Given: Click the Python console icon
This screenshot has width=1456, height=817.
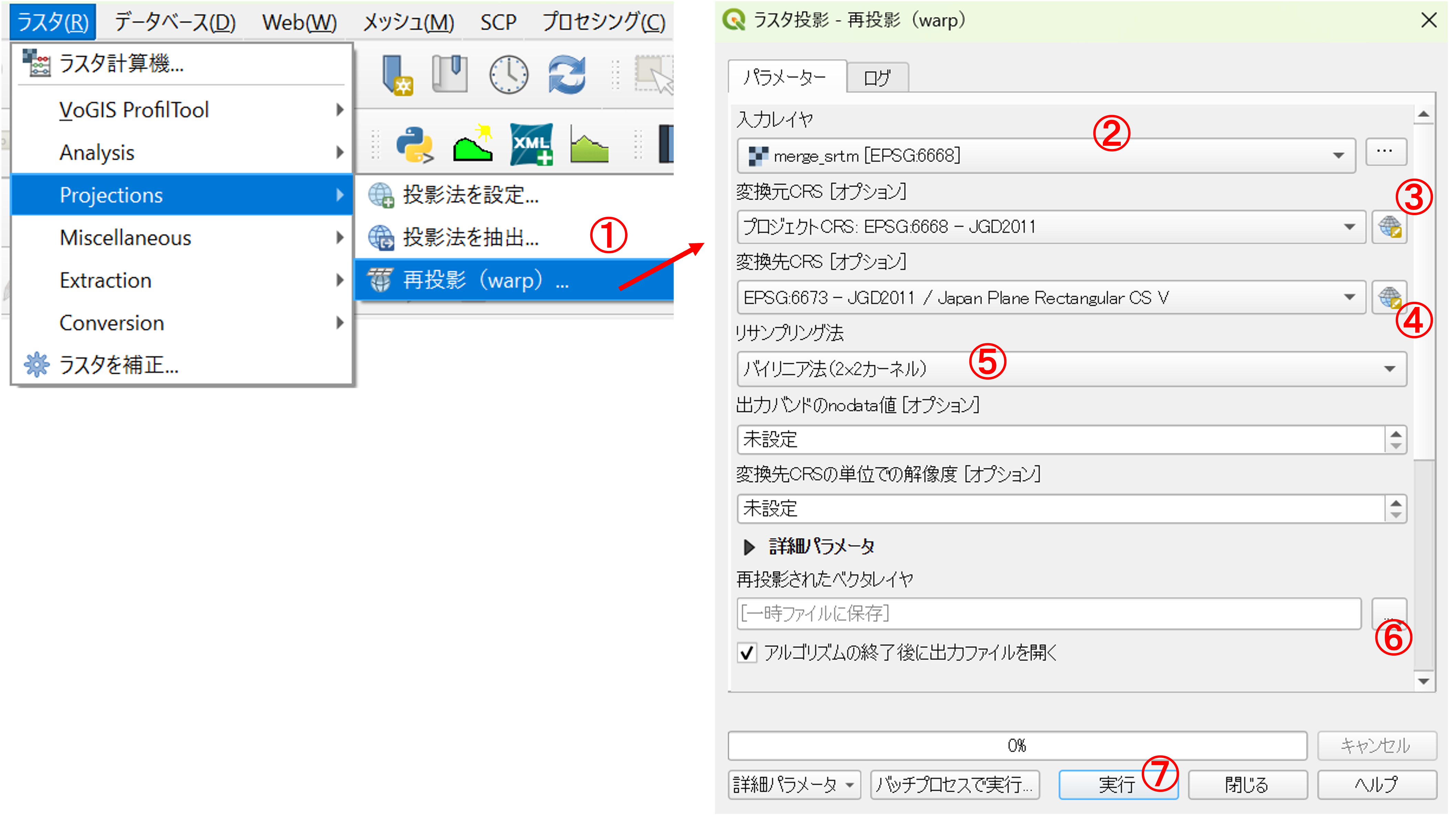Looking at the screenshot, I should [414, 145].
